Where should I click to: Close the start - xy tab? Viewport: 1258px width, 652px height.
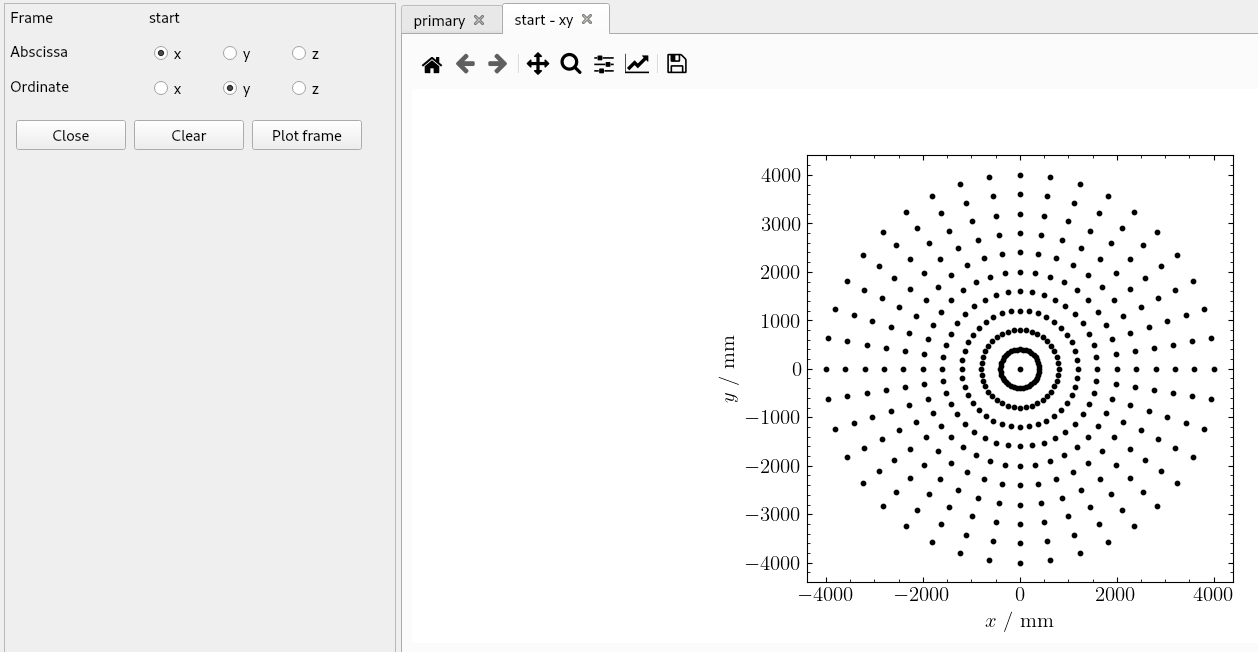tap(587, 20)
